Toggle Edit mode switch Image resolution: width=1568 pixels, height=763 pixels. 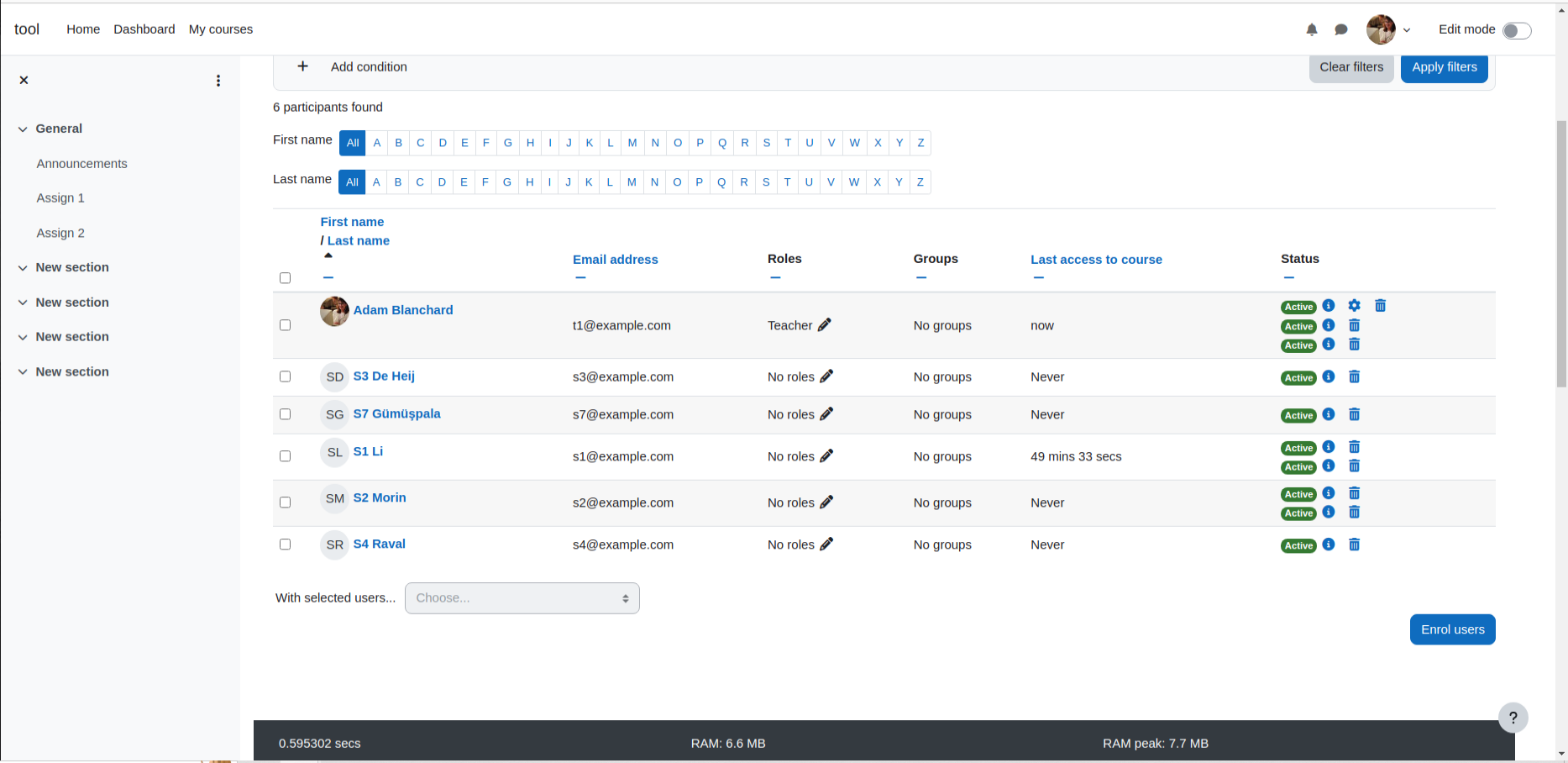(1517, 30)
